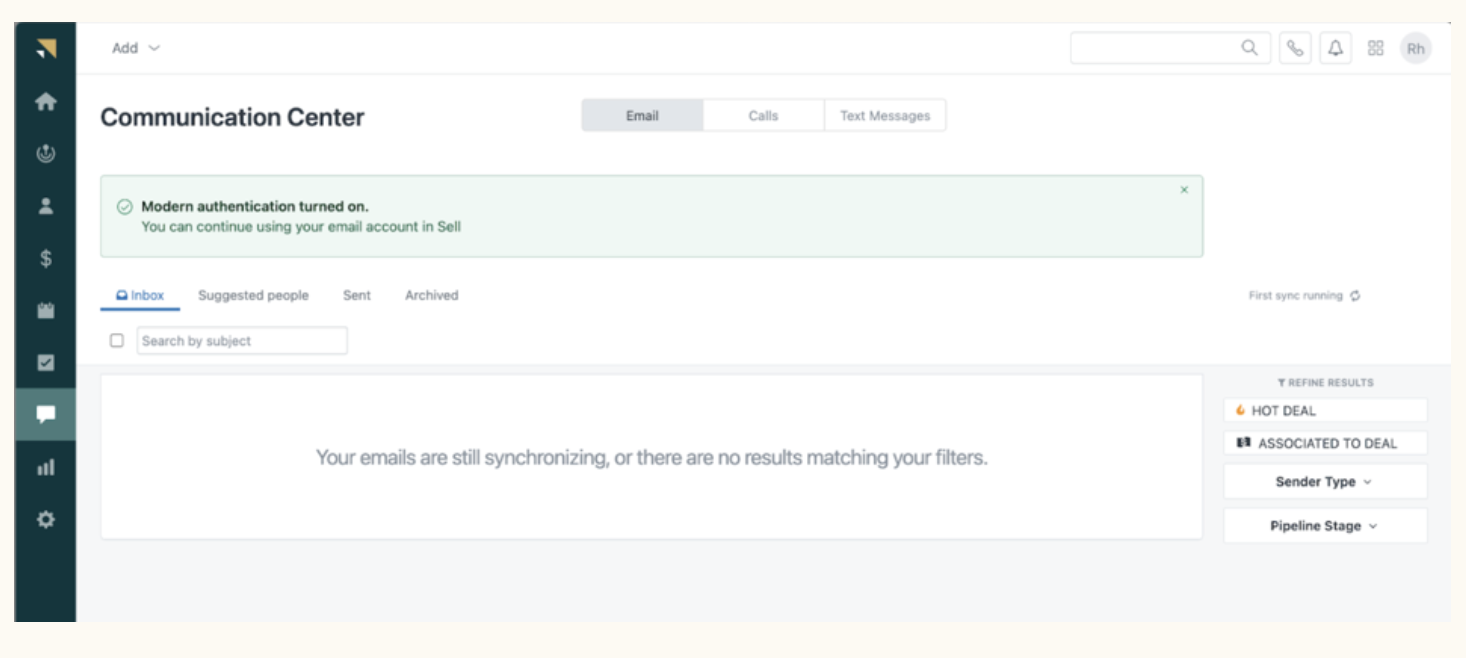1466x658 pixels.
Task: Click the phone dialer icon
Action: click(1295, 48)
